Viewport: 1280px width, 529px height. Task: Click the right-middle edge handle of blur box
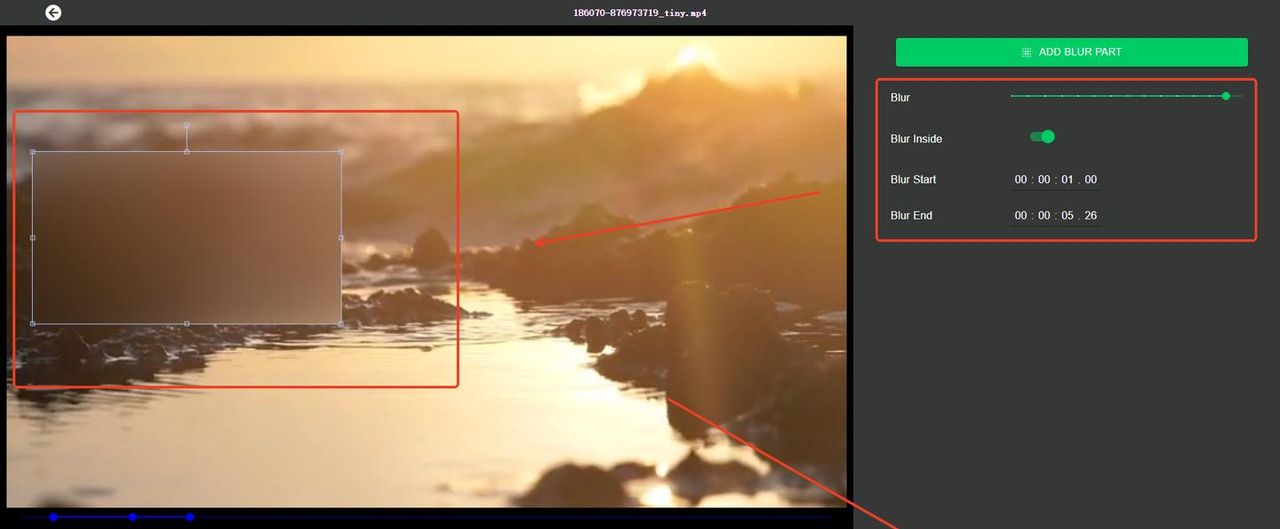tap(341, 238)
